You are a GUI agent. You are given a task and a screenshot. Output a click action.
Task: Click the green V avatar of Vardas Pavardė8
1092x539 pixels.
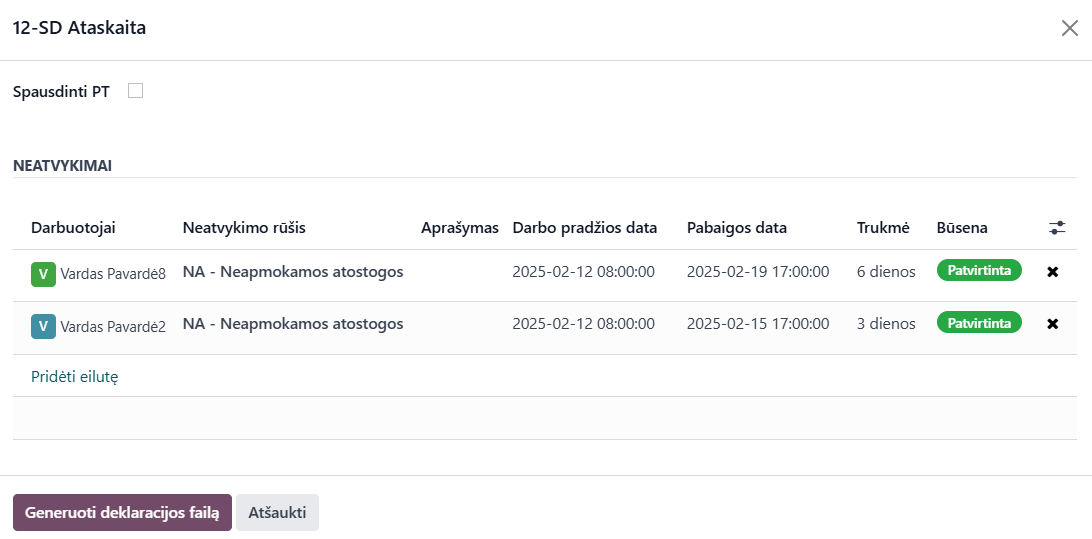coord(43,274)
